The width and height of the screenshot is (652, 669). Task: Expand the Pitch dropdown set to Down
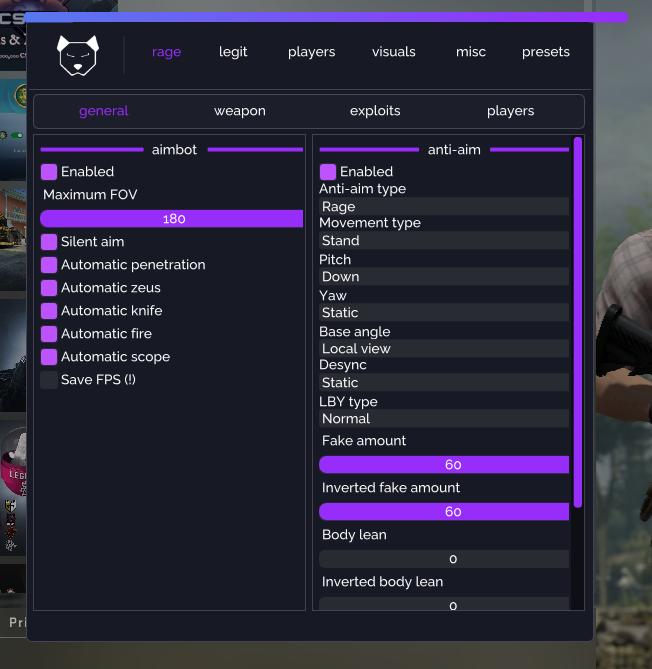(x=444, y=276)
